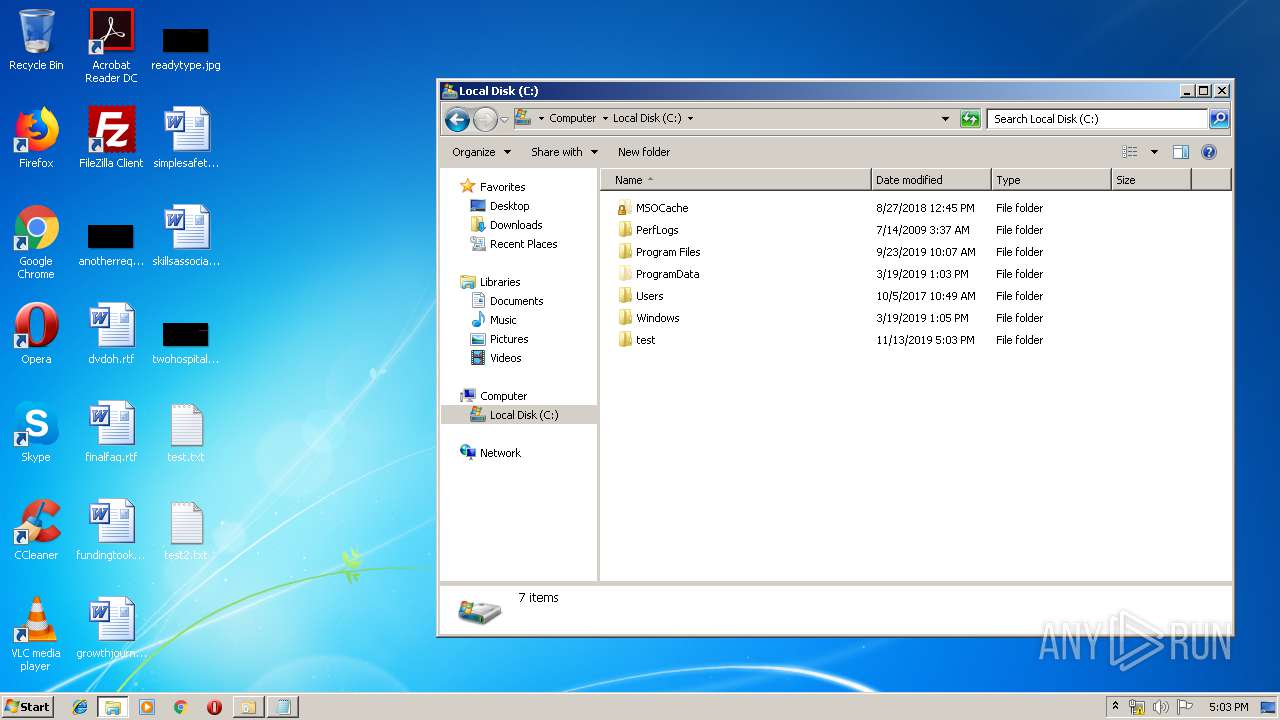
Task: Open Internet Explorer from the taskbar
Action: point(80,707)
